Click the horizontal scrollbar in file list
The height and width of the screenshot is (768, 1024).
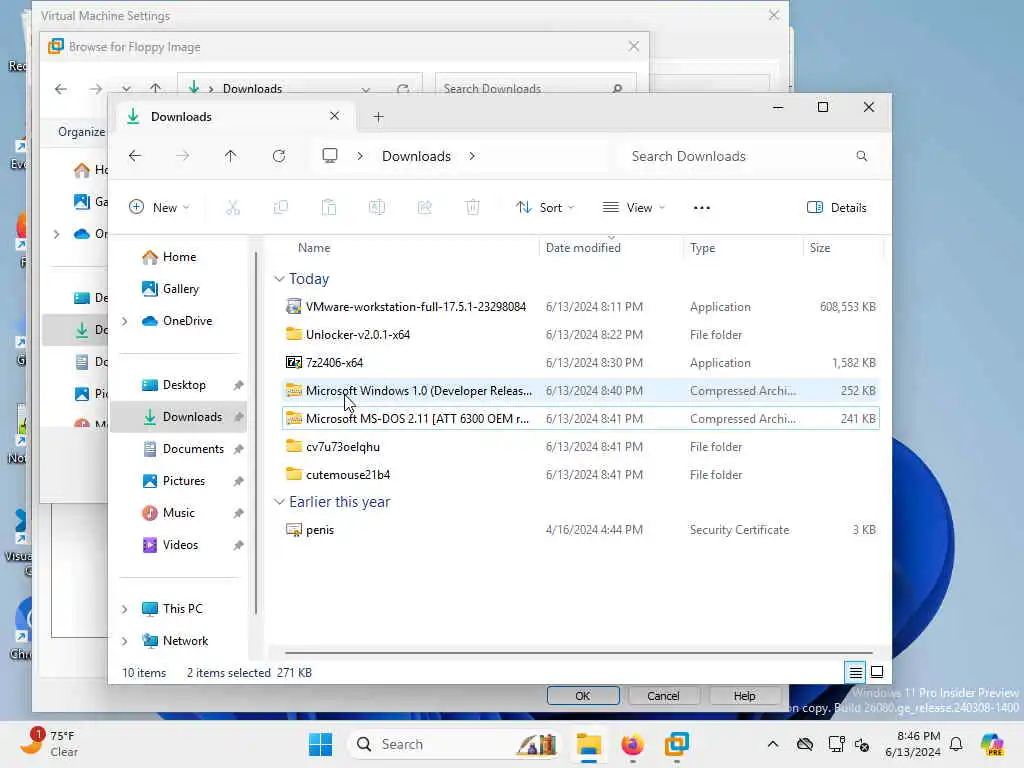click(x=579, y=652)
